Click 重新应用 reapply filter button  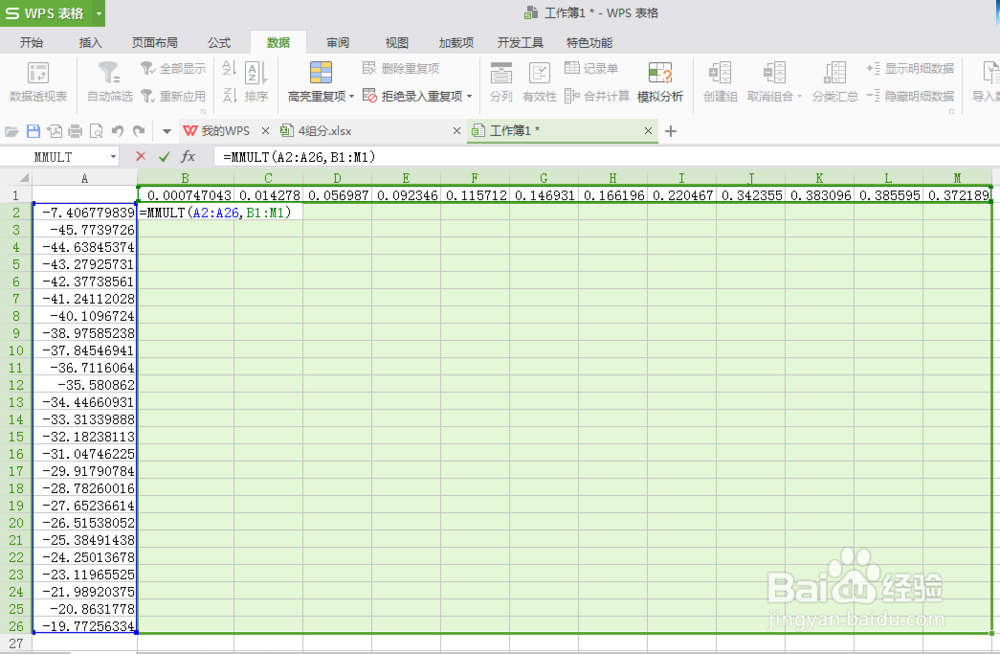click(x=173, y=96)
